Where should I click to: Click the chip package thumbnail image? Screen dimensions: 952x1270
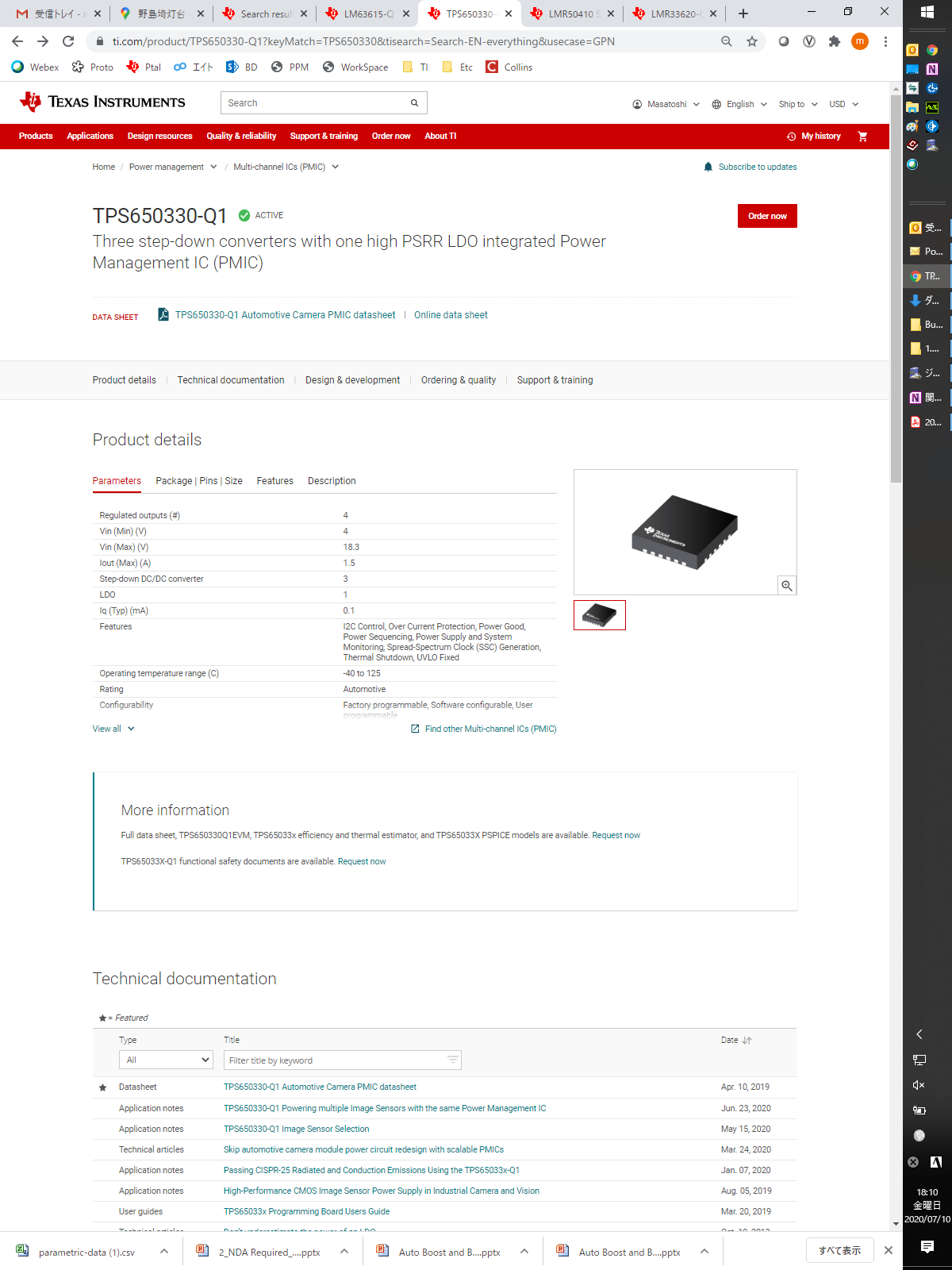pos(600,615)
